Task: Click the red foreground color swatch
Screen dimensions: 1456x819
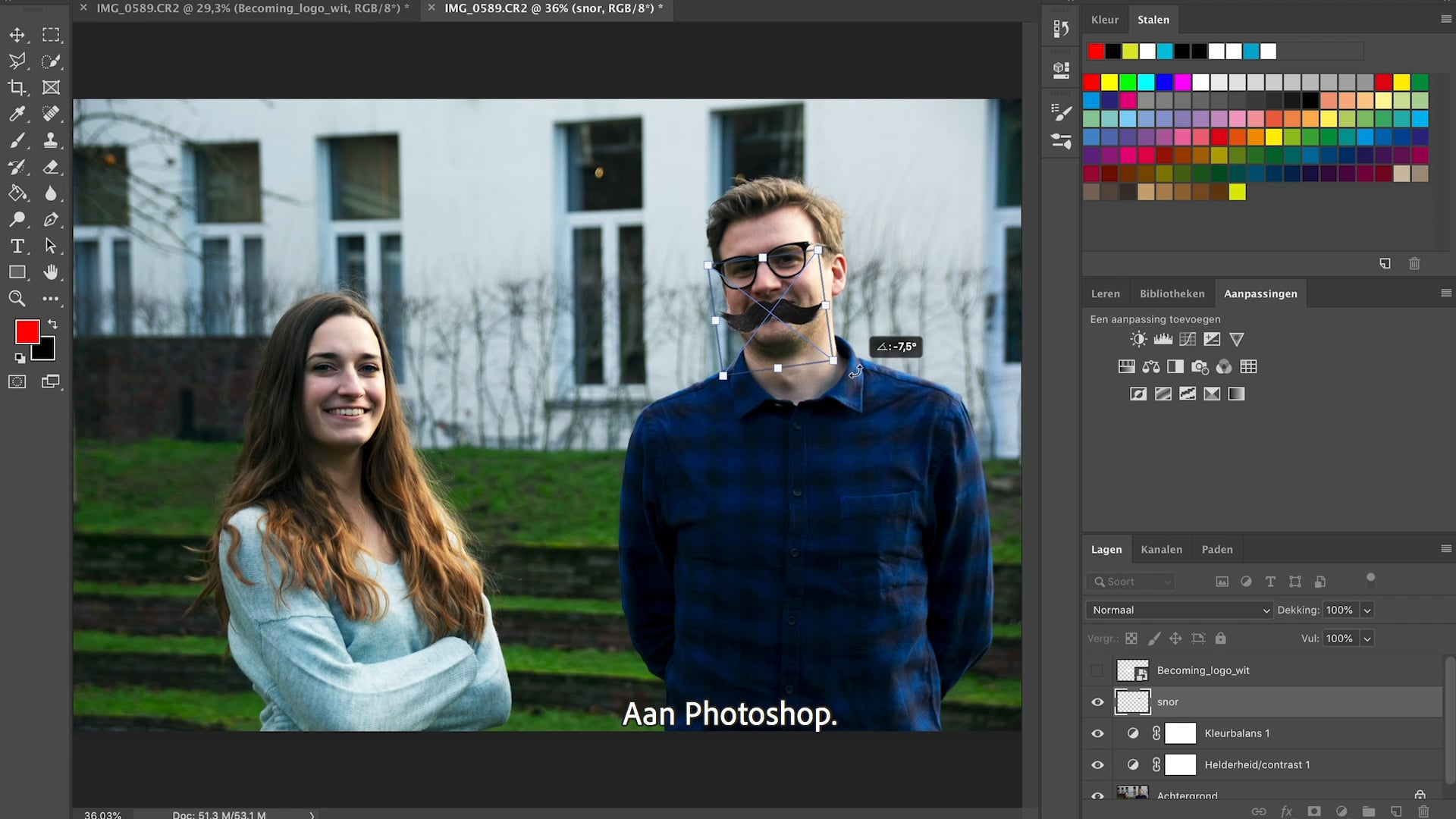Action: [27, 332]
